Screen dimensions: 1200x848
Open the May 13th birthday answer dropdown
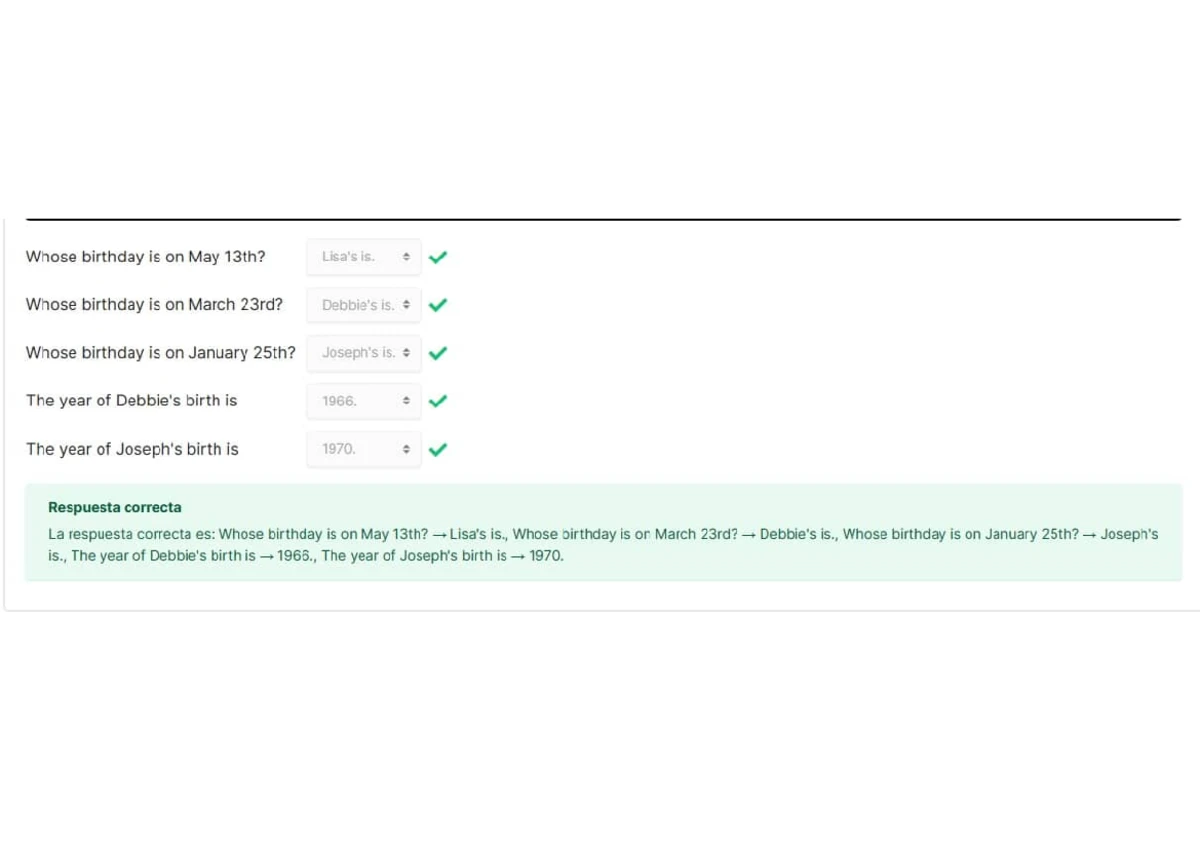(x=363, y=257)
